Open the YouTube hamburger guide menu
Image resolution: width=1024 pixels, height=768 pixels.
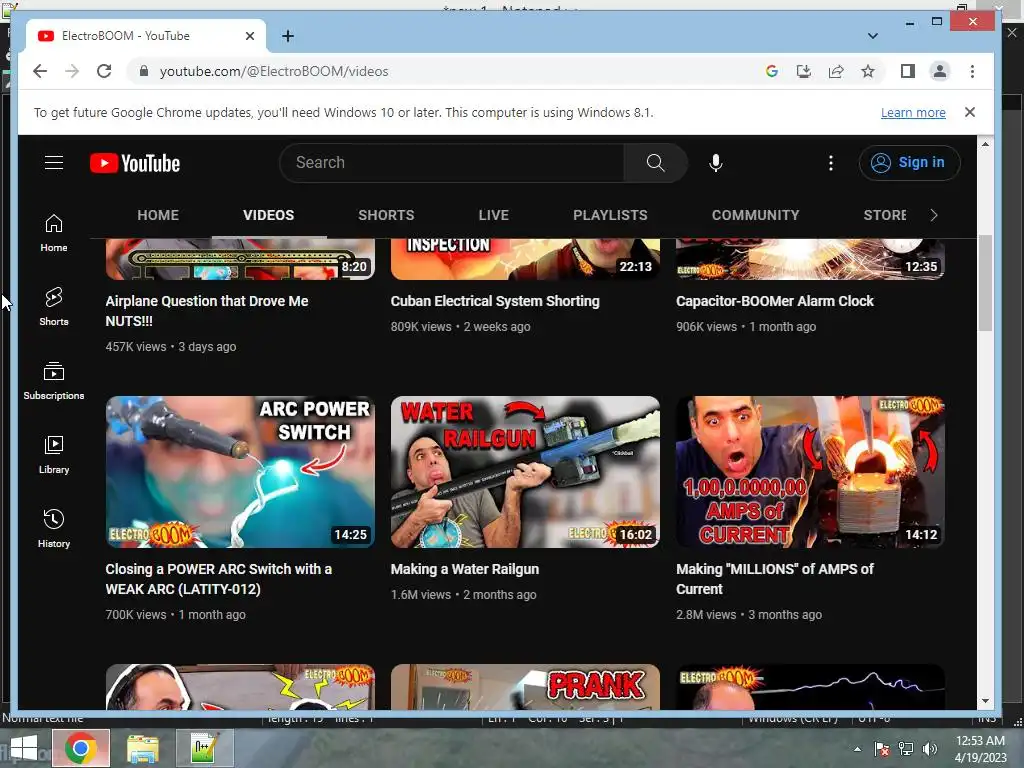pyautogui.click(x=54, y=163)
